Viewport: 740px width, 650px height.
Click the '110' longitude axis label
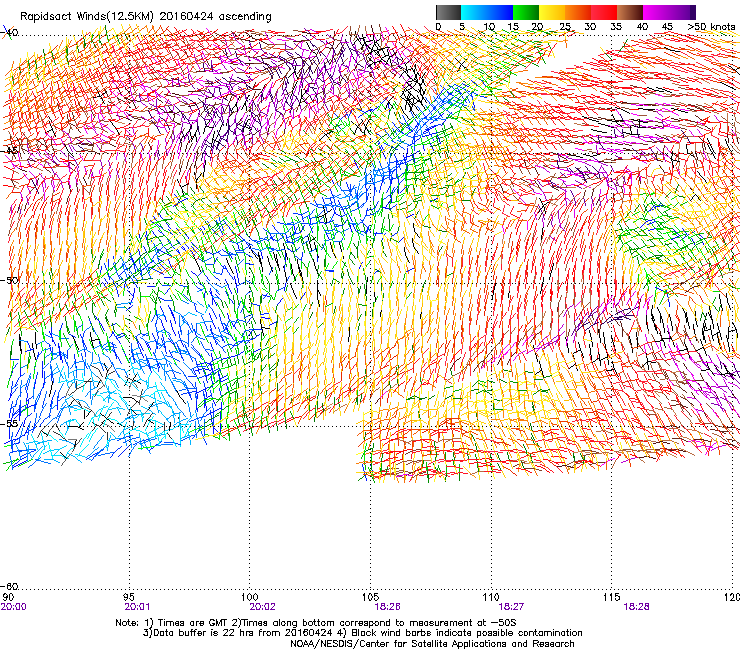[x=491, y=597]
